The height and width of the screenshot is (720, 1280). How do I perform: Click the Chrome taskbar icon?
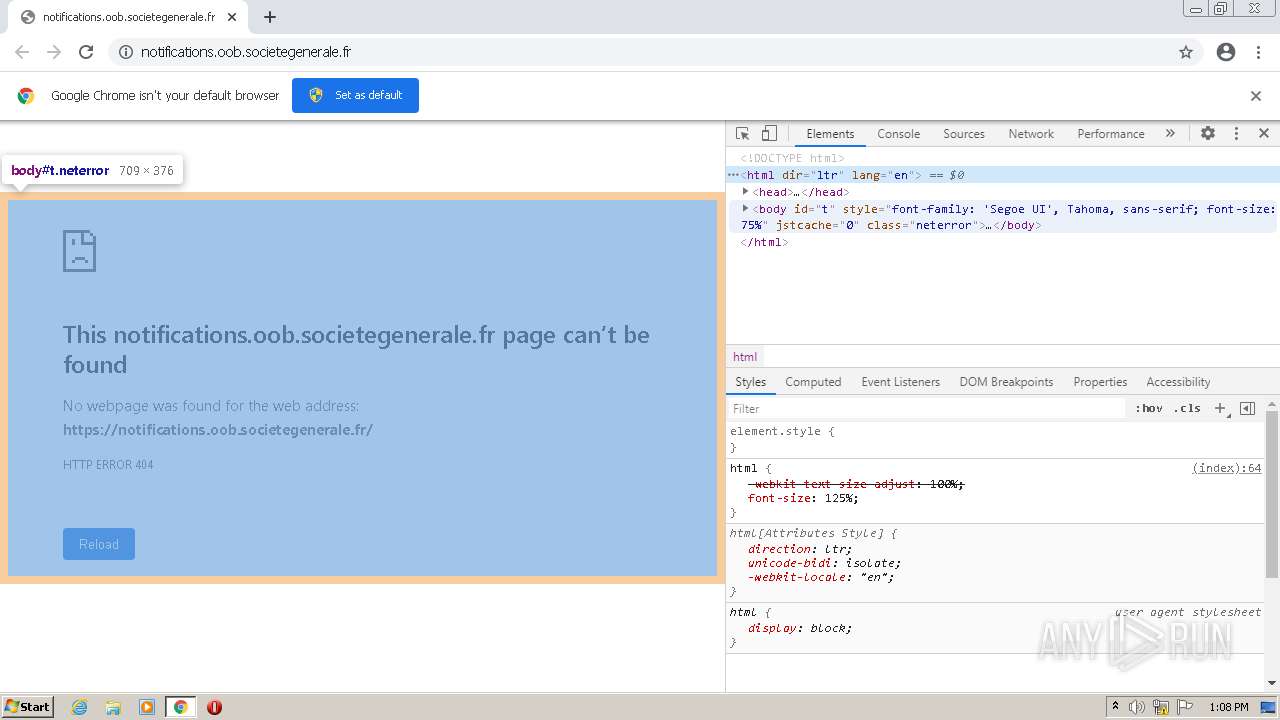point(181,707)
